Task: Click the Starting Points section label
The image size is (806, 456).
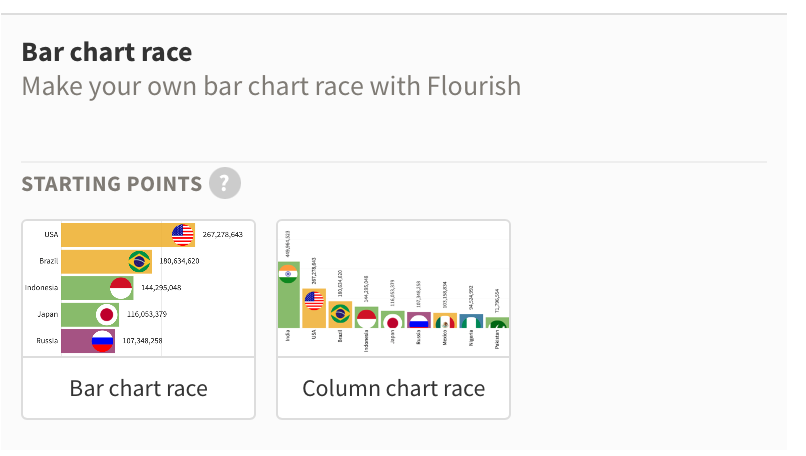Action: click(x=112, y=184)
